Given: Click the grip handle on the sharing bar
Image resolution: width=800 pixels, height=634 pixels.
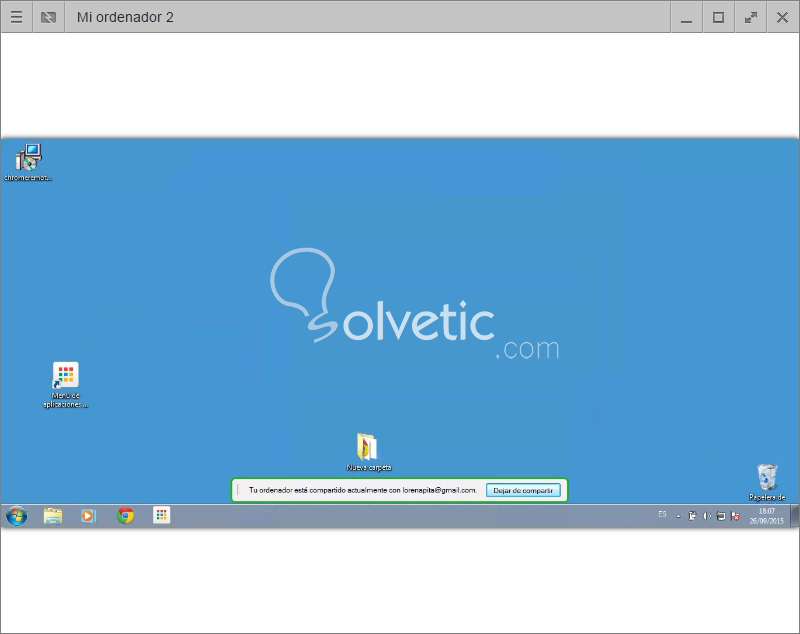Looking at the screenshot, I should pyautogui.click(x=238, y=490).
